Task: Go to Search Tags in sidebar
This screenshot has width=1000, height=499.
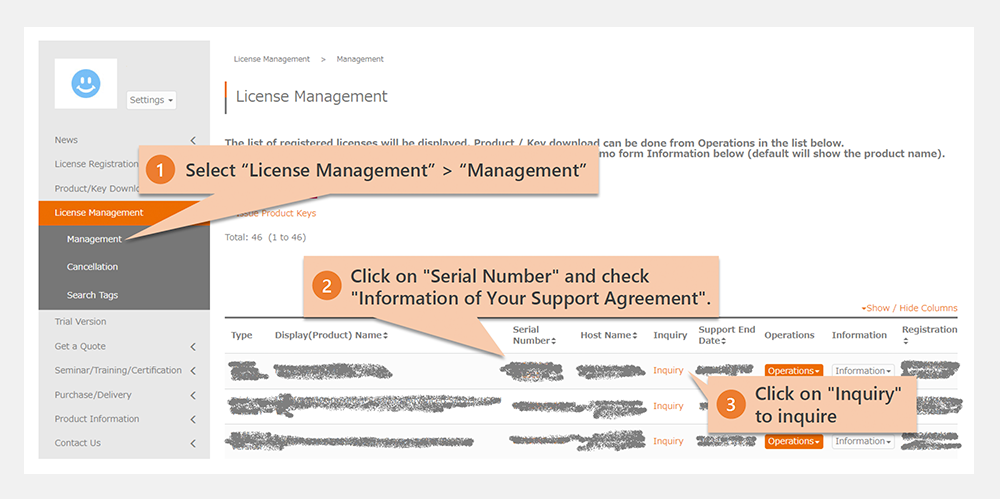Action: click(94, 295)
